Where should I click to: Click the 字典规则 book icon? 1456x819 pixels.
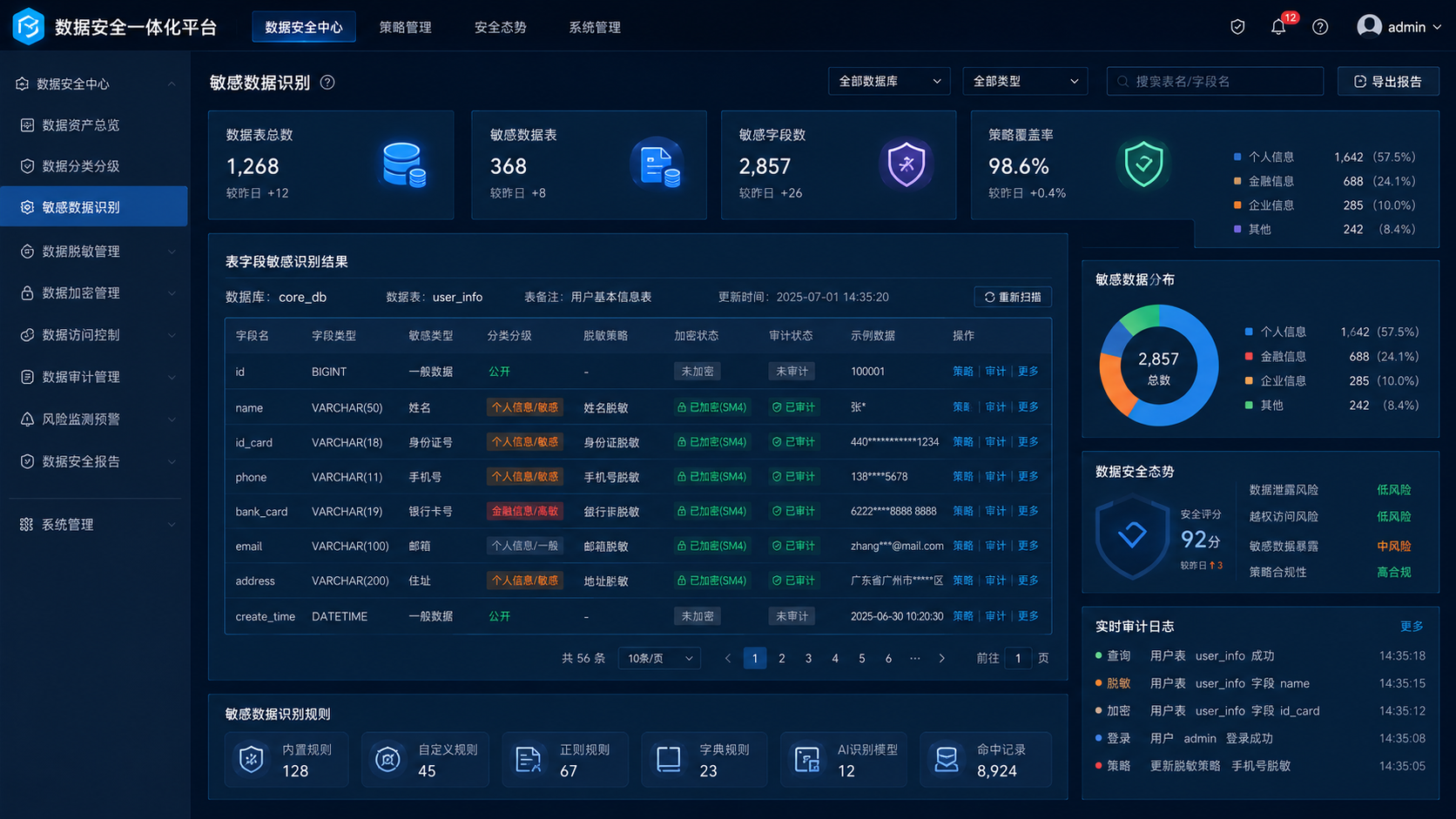click(x=668, y=759)
